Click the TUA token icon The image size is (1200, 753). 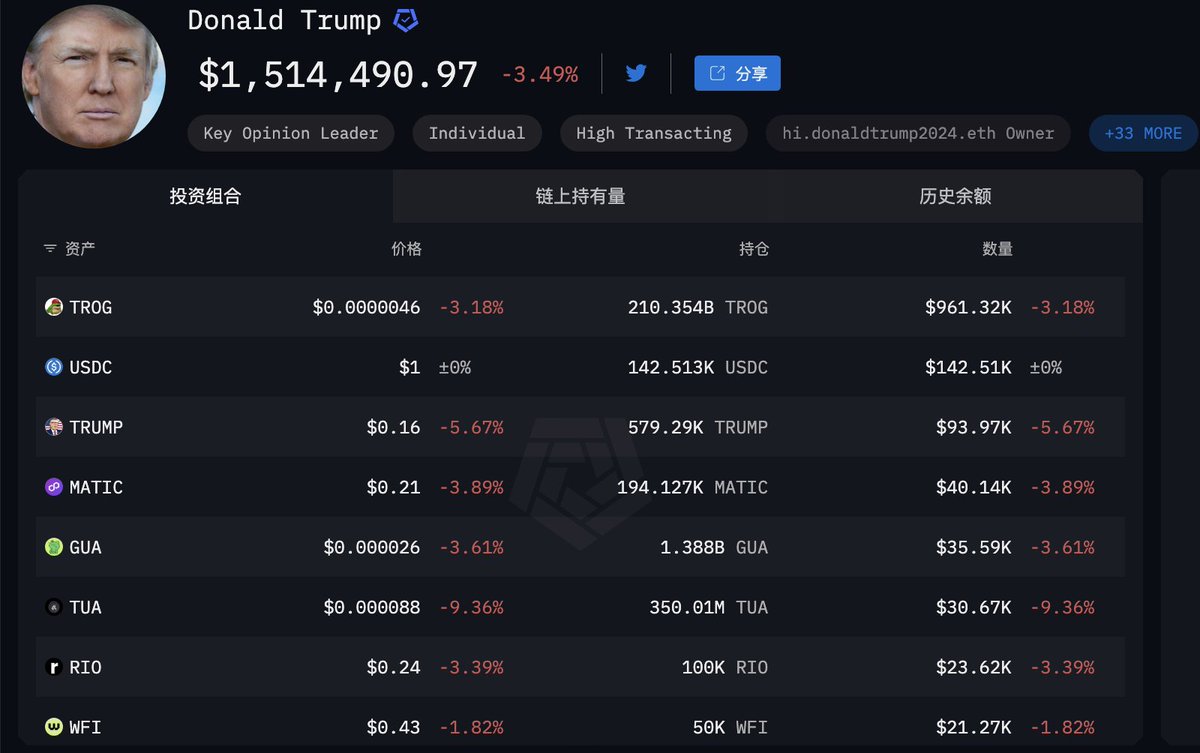[x=54, y=607]
